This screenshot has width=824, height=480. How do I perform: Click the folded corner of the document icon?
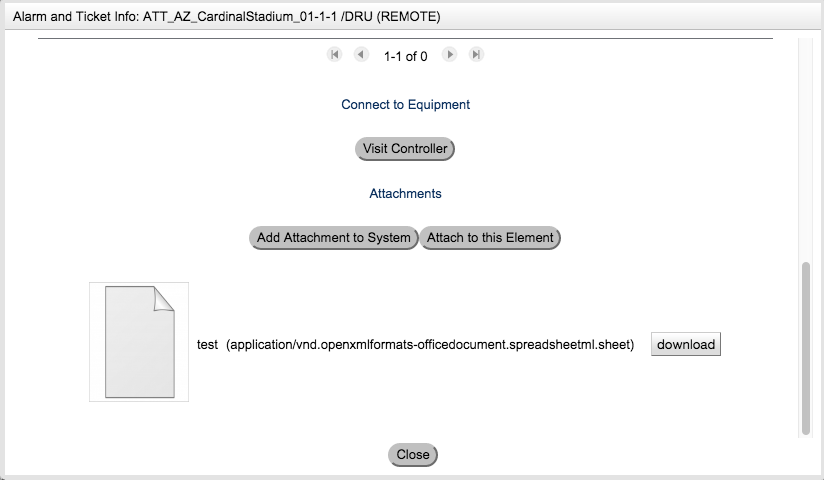163,299
